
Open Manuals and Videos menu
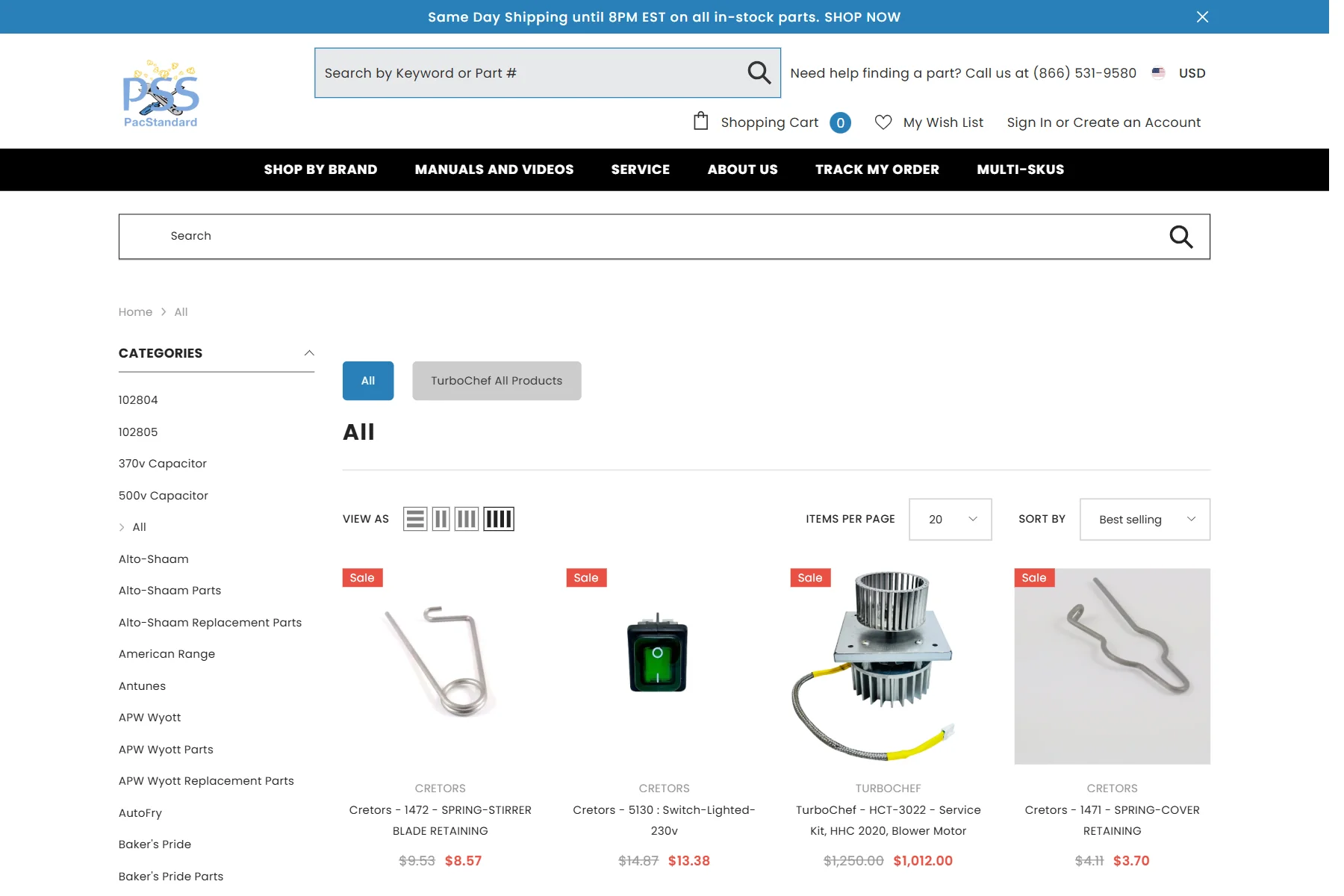pyautogui.click(x=494, y=169)
